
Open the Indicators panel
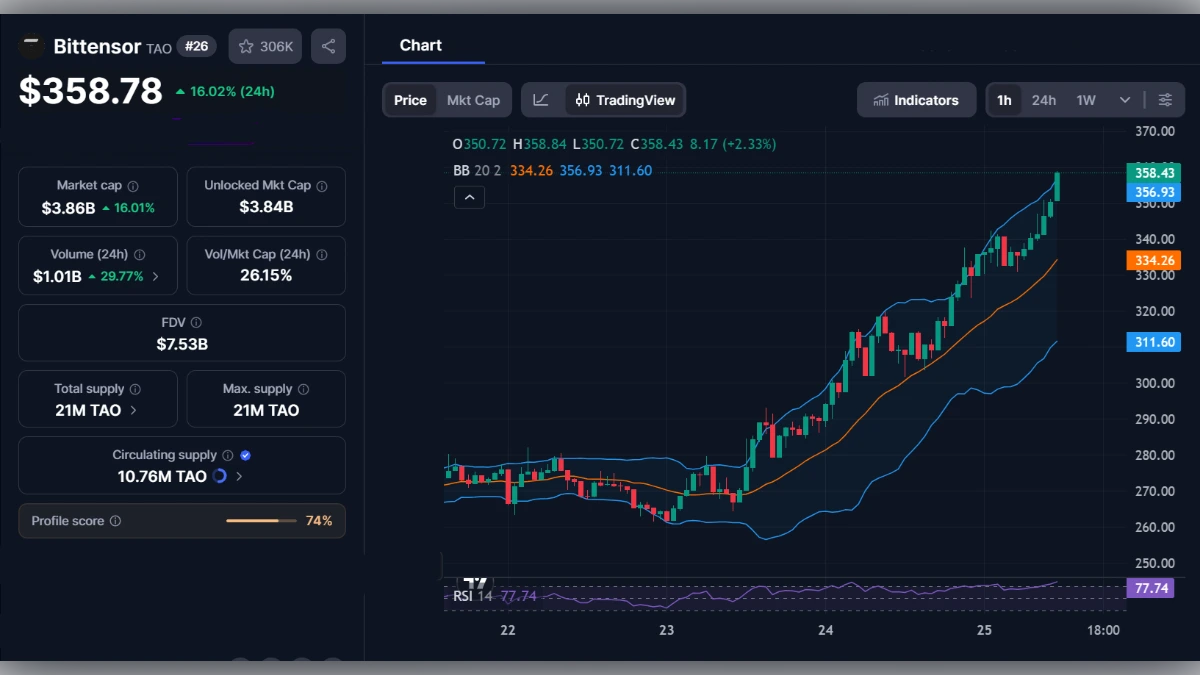tap(916, 100)
